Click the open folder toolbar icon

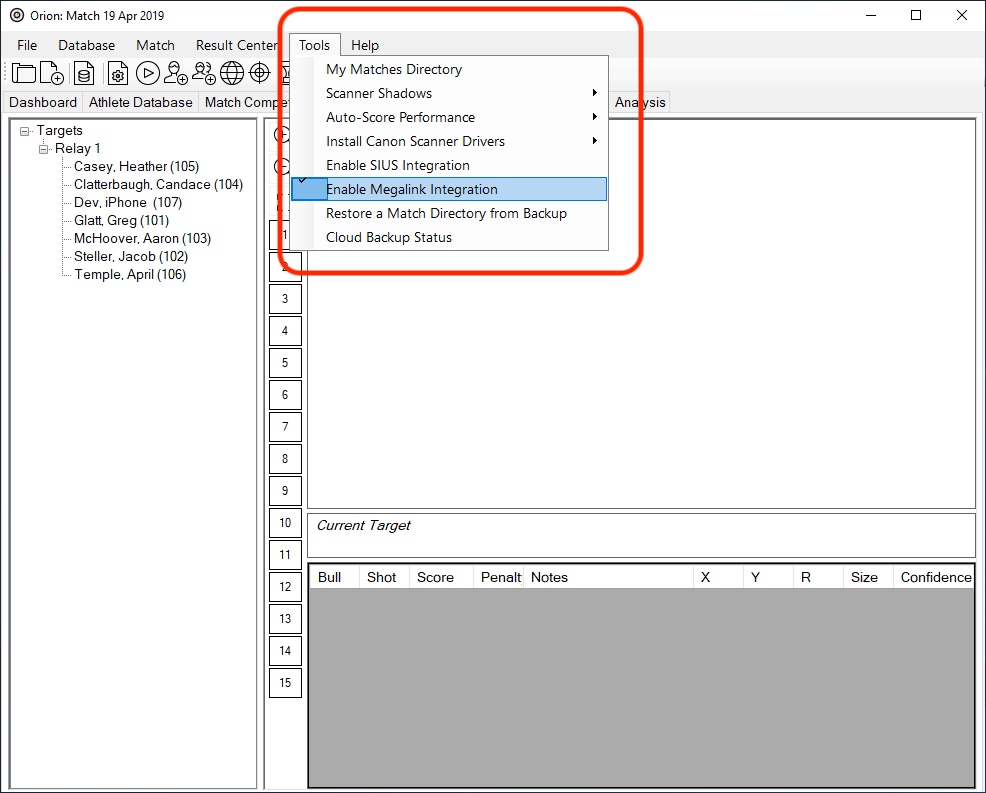(x=24, y=73)
